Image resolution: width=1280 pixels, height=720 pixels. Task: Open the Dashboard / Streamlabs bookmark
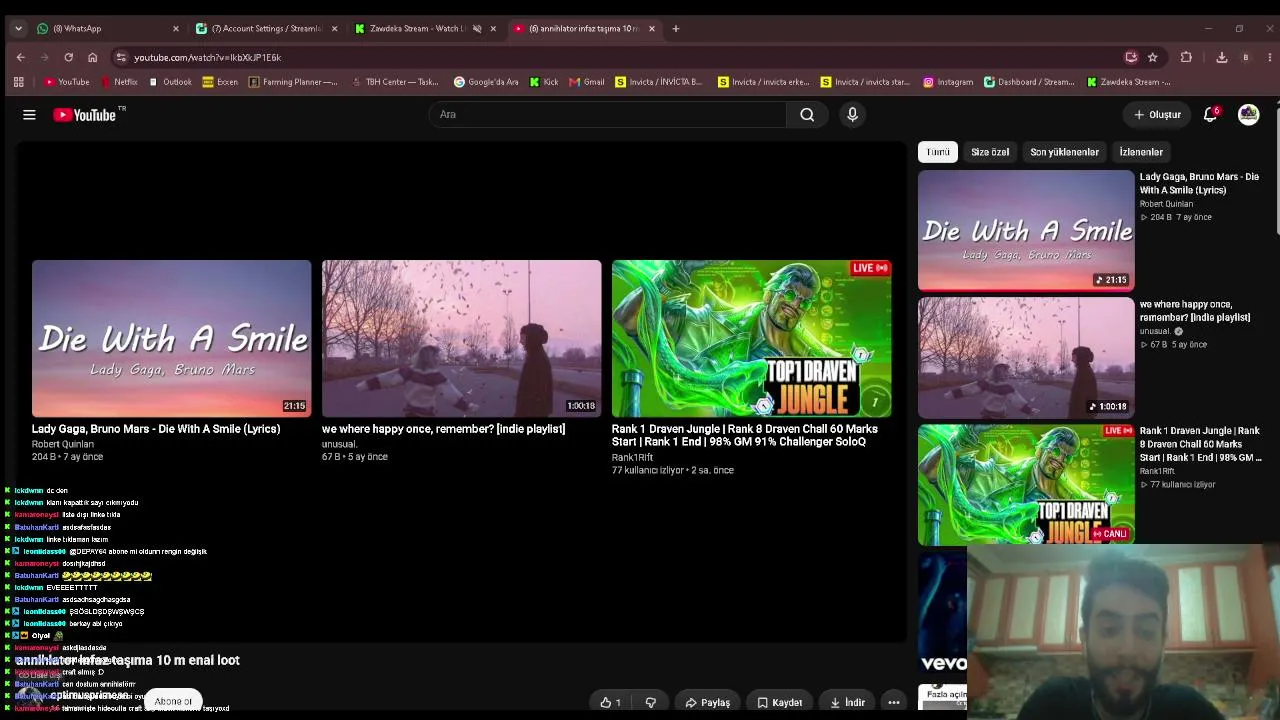(1029, 82)
